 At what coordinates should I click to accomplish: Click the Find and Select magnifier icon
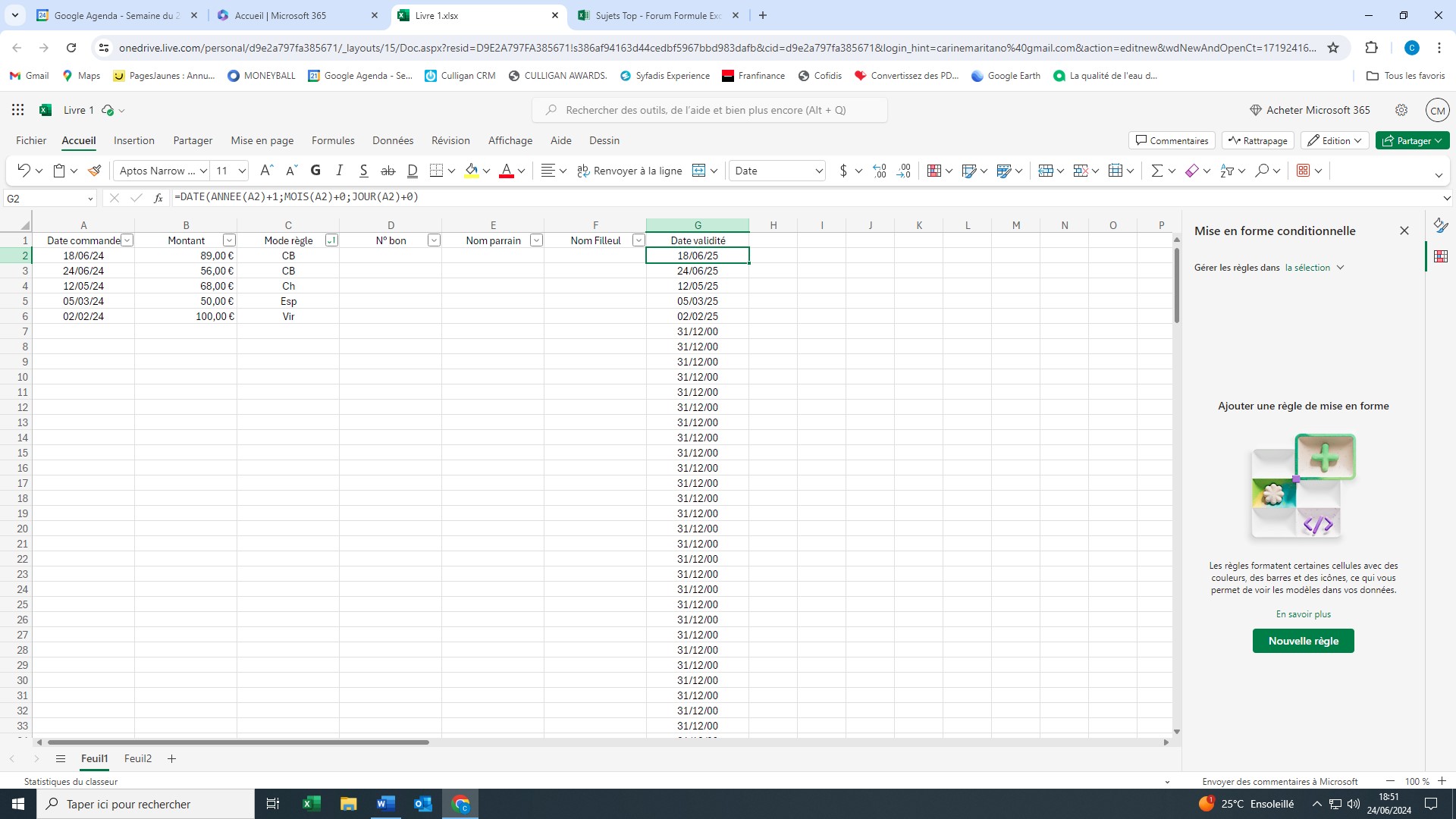pos(1262,171)
